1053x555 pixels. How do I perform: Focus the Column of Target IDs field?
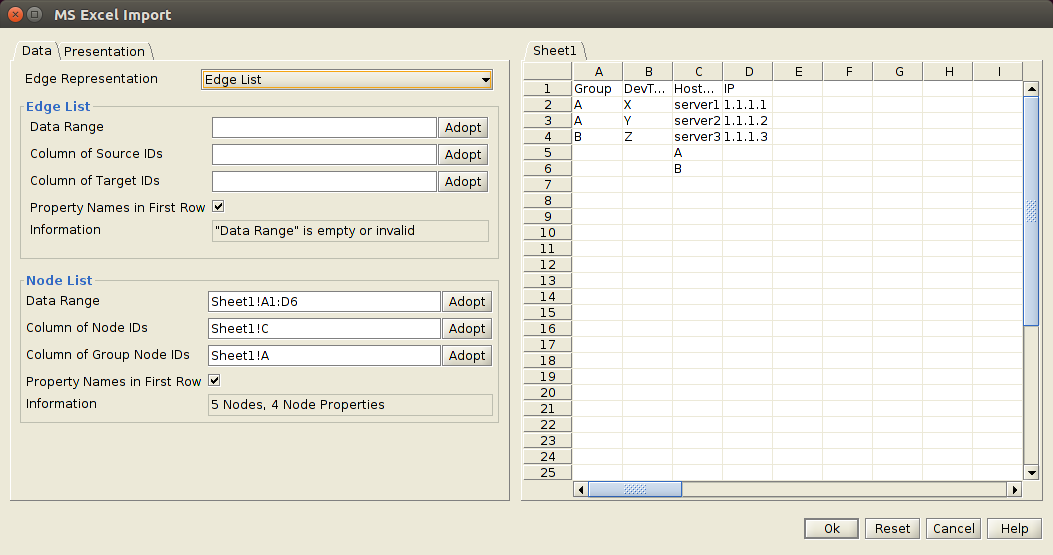tap(324, 181)
